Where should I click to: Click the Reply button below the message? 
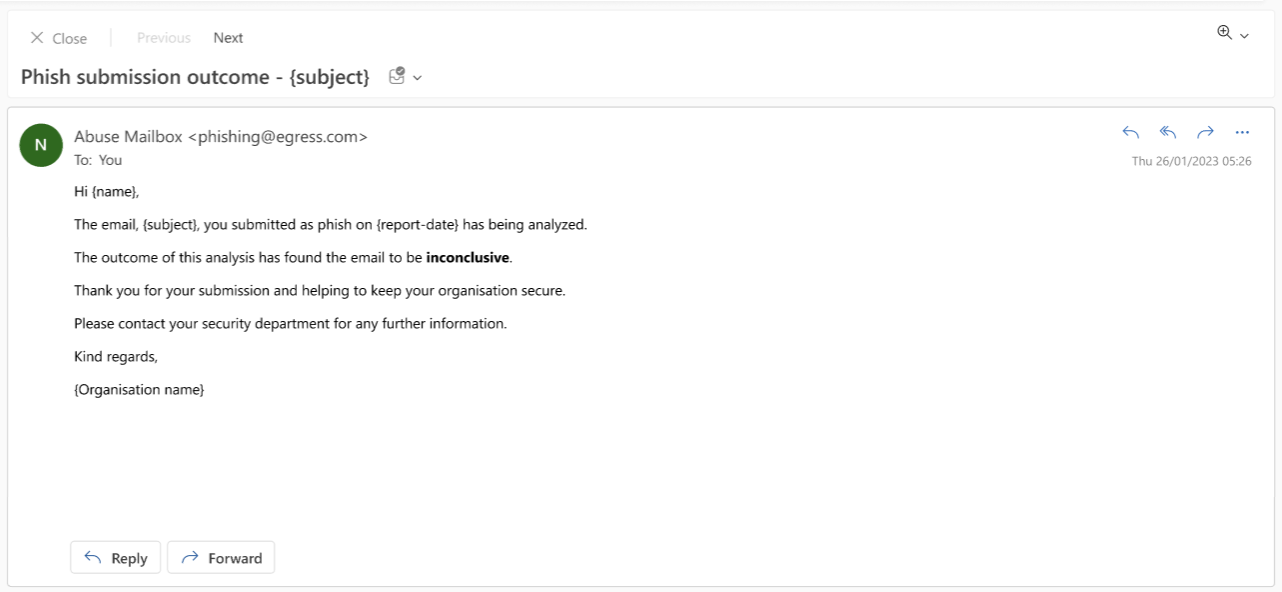(115, 557)
